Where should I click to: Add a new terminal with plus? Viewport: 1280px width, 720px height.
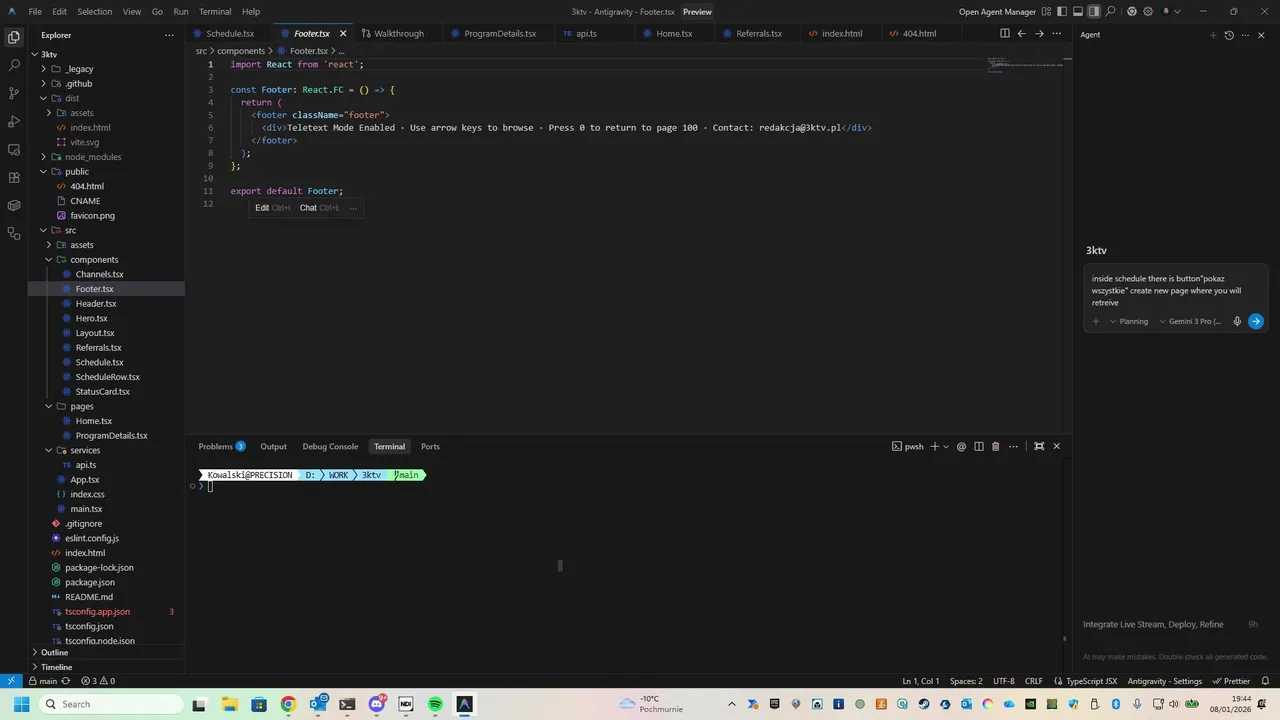(935, 446)
